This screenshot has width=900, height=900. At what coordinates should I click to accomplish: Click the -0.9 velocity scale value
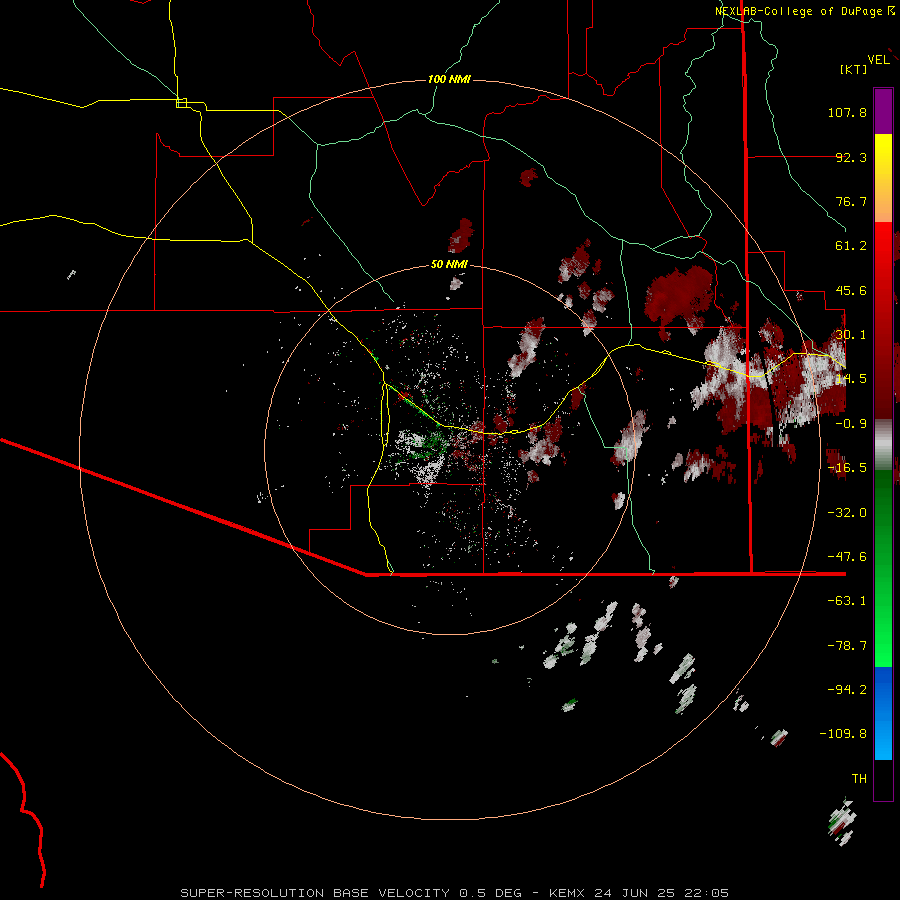coord(851,424)
